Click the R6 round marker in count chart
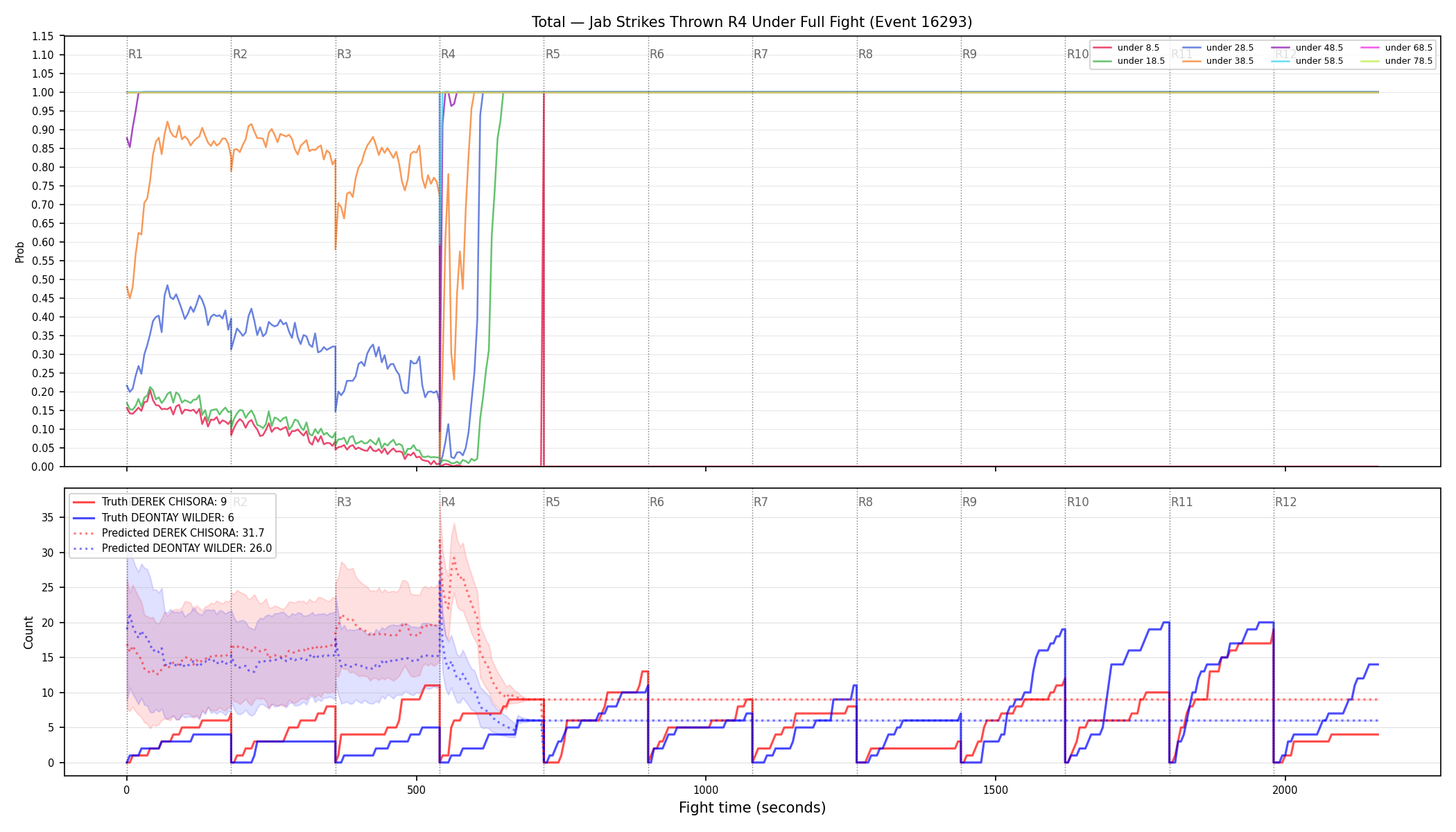 [x=657, y=502]
